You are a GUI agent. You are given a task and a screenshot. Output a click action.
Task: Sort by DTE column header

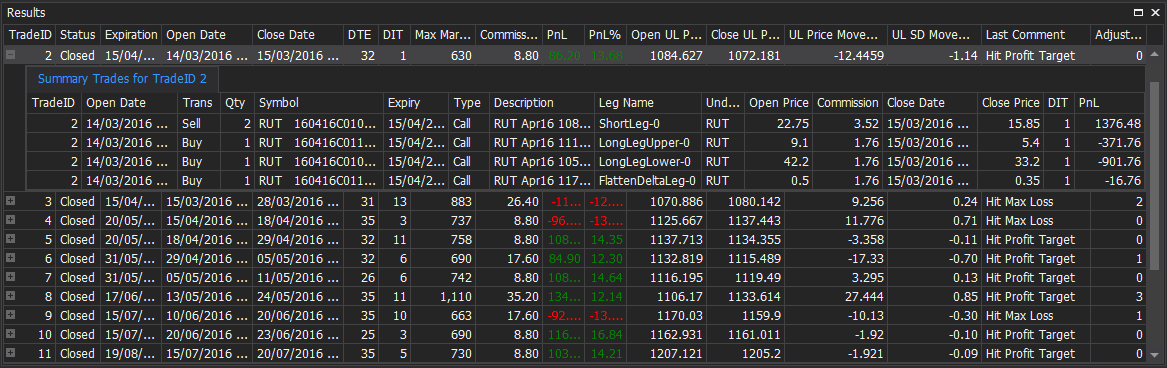360,35
